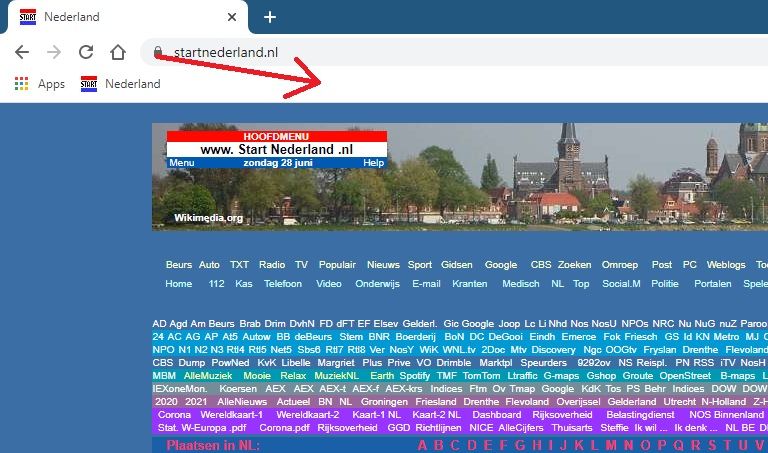Screen dimensions: 768x453
Task: Open the Zoeken menu item
Action: [575, 265]
